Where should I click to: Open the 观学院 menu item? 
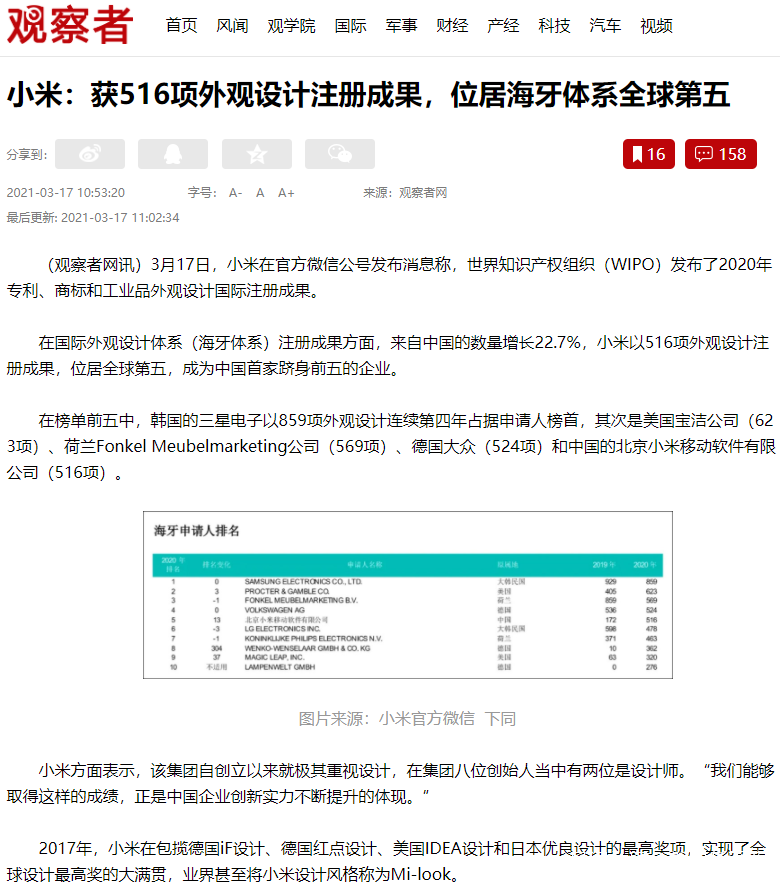291,26
